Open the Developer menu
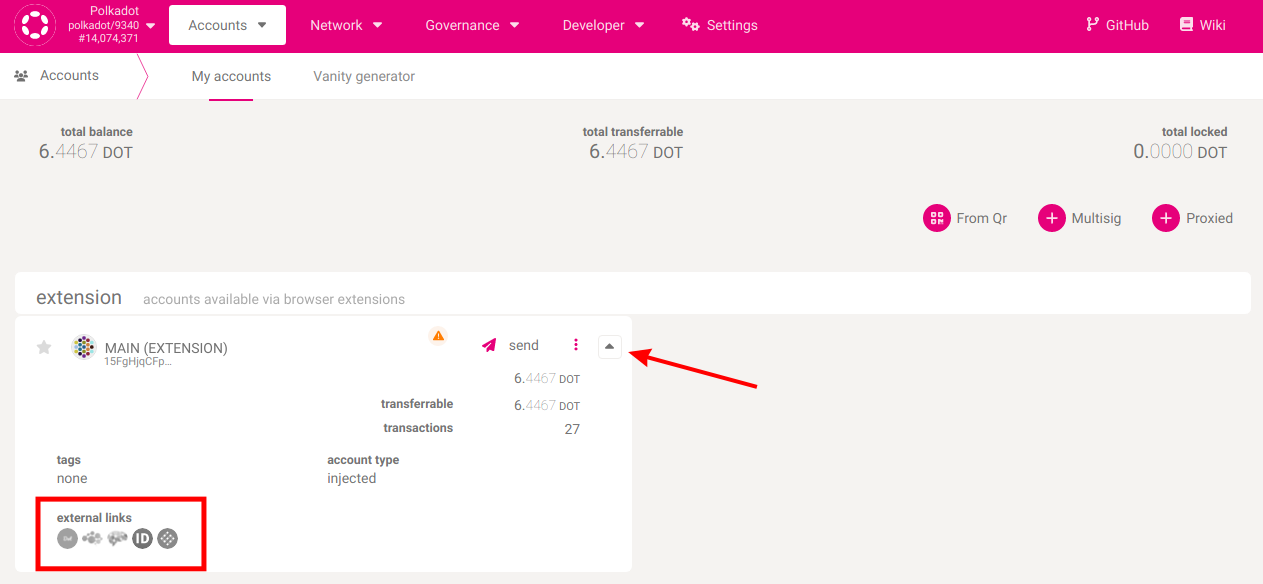The image size is (1263, 584). click(603, 25)
